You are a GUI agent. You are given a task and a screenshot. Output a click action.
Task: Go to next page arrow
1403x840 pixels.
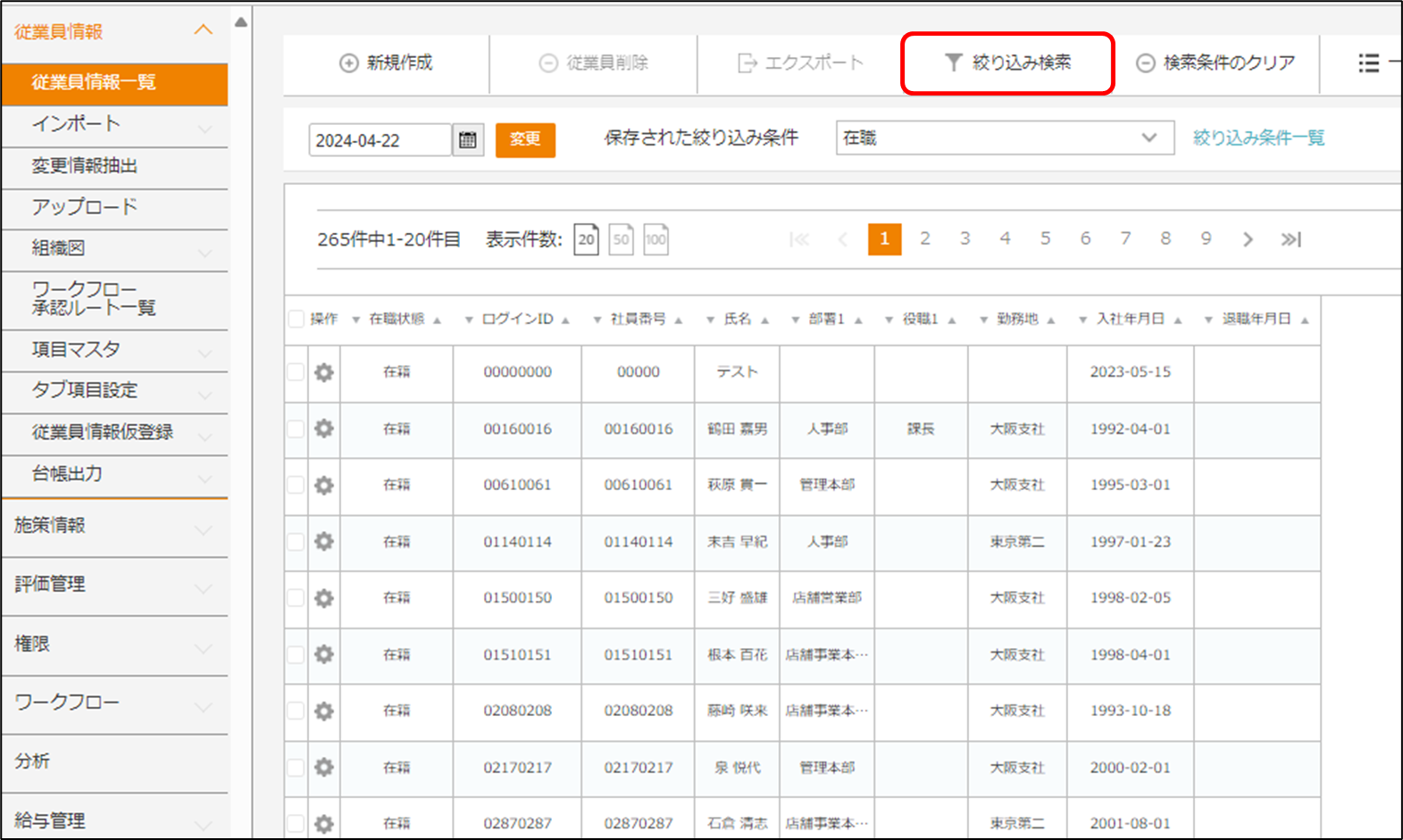tap(1248, 239)
